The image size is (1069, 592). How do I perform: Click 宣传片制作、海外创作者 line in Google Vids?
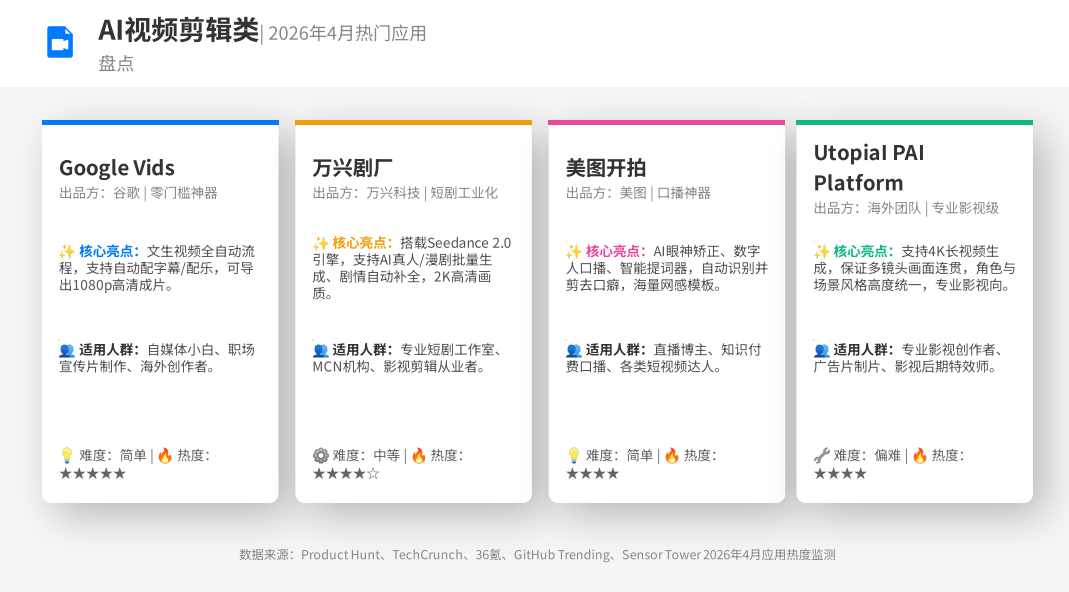[x=138, y=366]
